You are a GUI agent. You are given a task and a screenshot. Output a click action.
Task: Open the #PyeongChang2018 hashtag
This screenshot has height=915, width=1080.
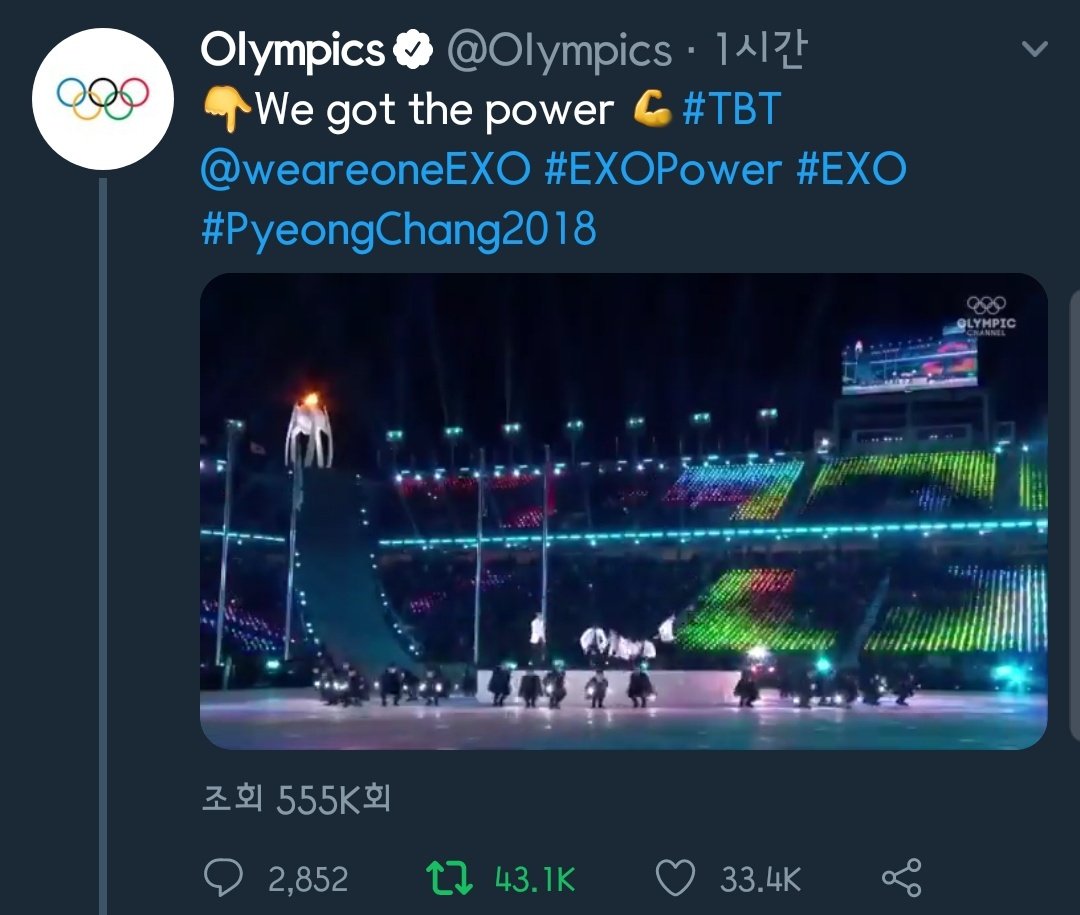point(399,229)
